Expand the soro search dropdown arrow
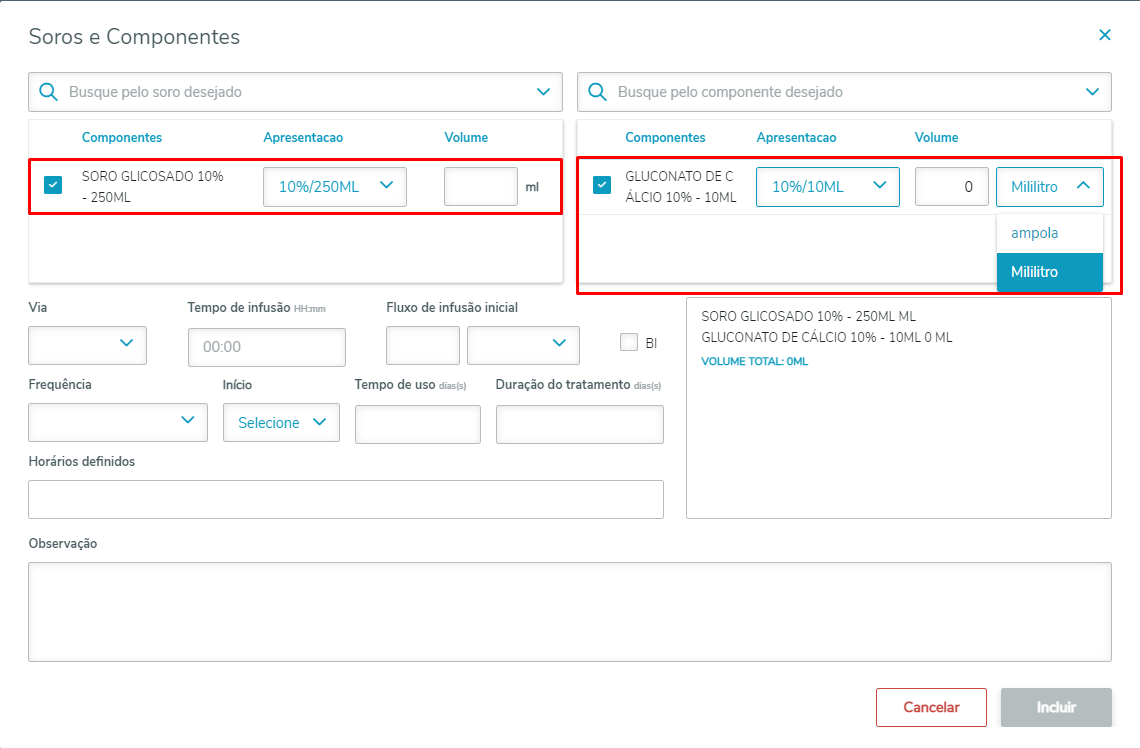The width and height of the screenshot is (1140, 748). click(x=543, y=92)
